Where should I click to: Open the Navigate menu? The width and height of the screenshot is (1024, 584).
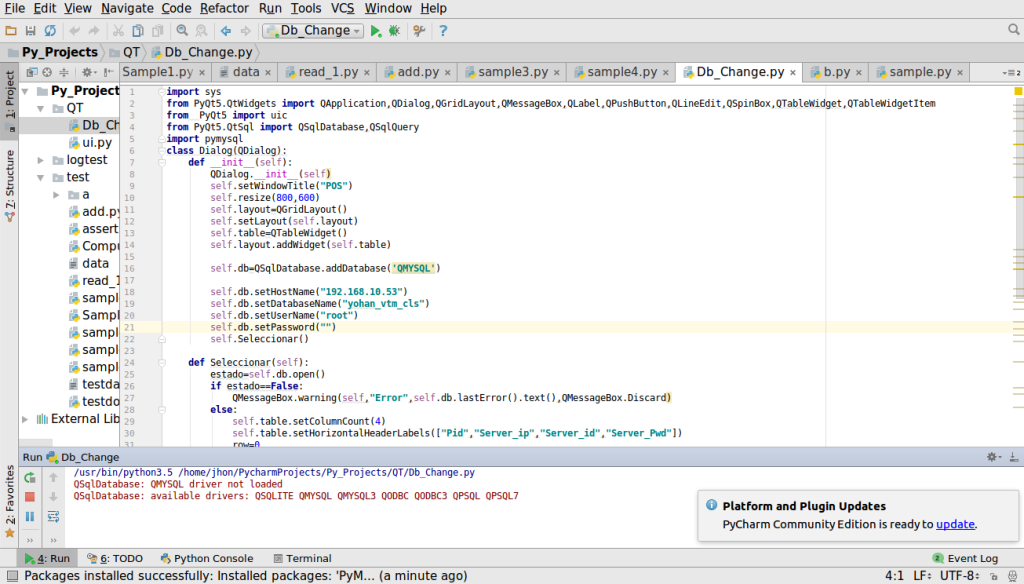click(127, 8)
